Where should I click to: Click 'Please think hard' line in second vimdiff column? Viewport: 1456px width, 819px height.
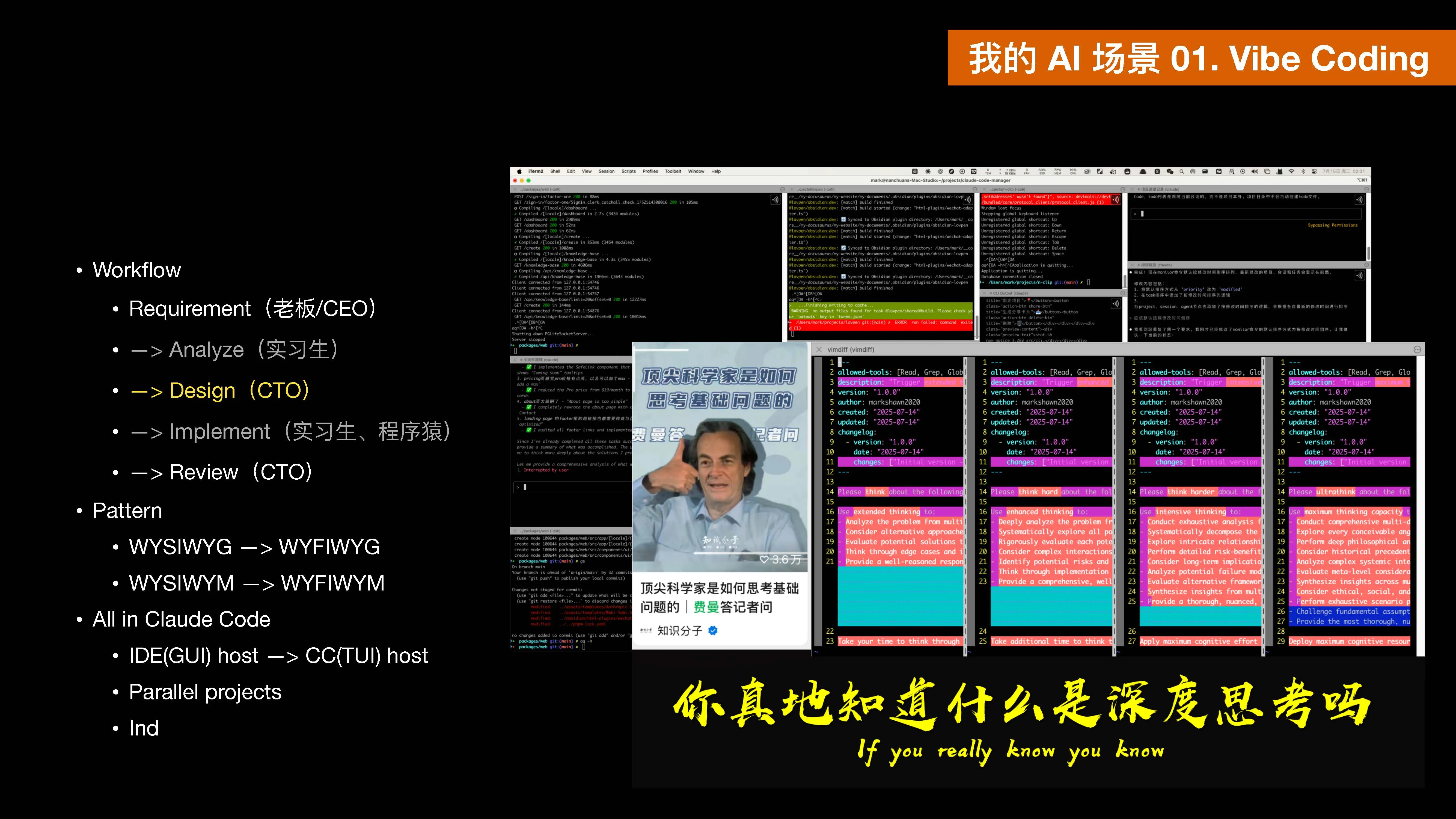(1051, 492)
